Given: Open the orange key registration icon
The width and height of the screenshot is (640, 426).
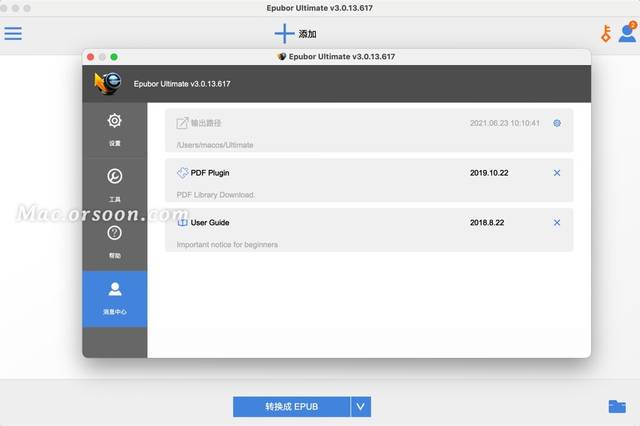Looking at the screenshot, I should point(606,33).
